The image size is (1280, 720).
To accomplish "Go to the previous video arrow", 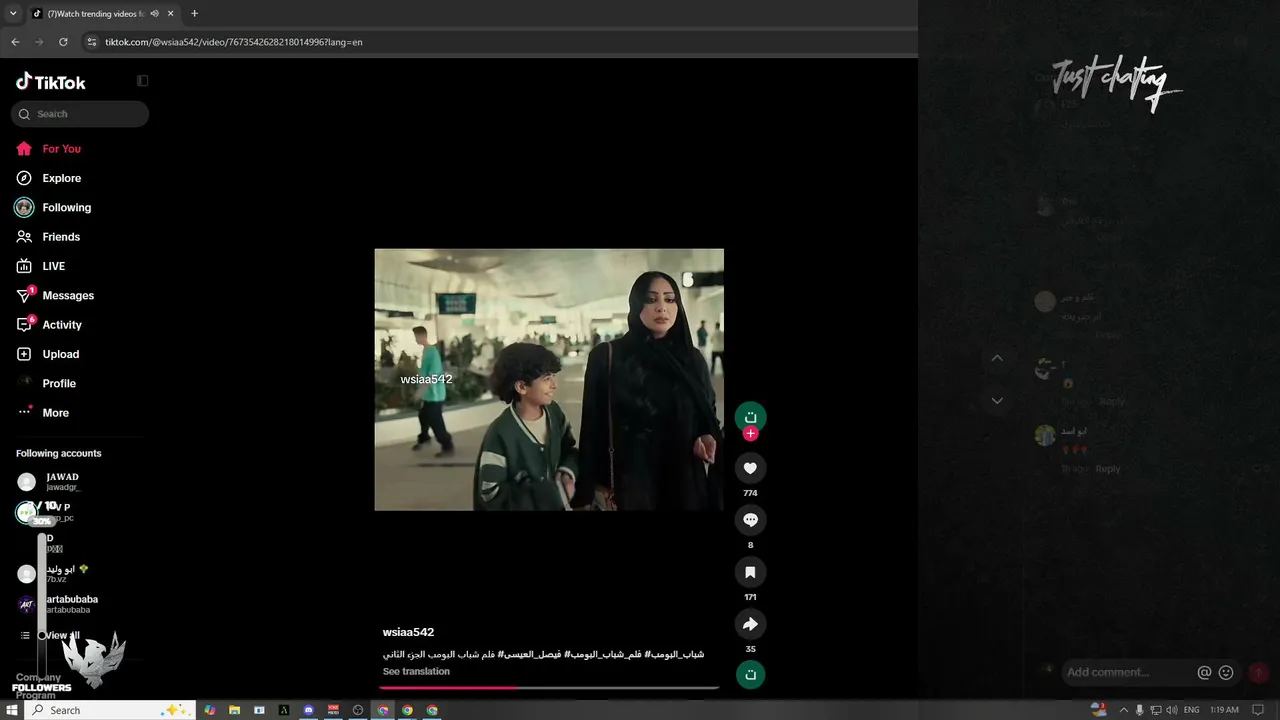I will click(x=997, y=358).
